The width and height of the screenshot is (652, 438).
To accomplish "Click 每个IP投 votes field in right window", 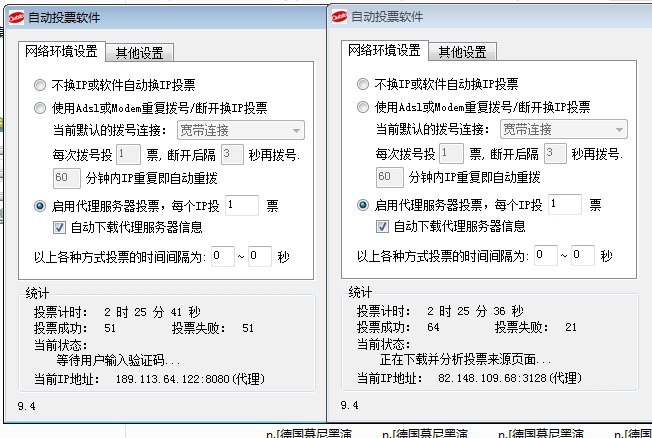I will click(x=565, y=205).
